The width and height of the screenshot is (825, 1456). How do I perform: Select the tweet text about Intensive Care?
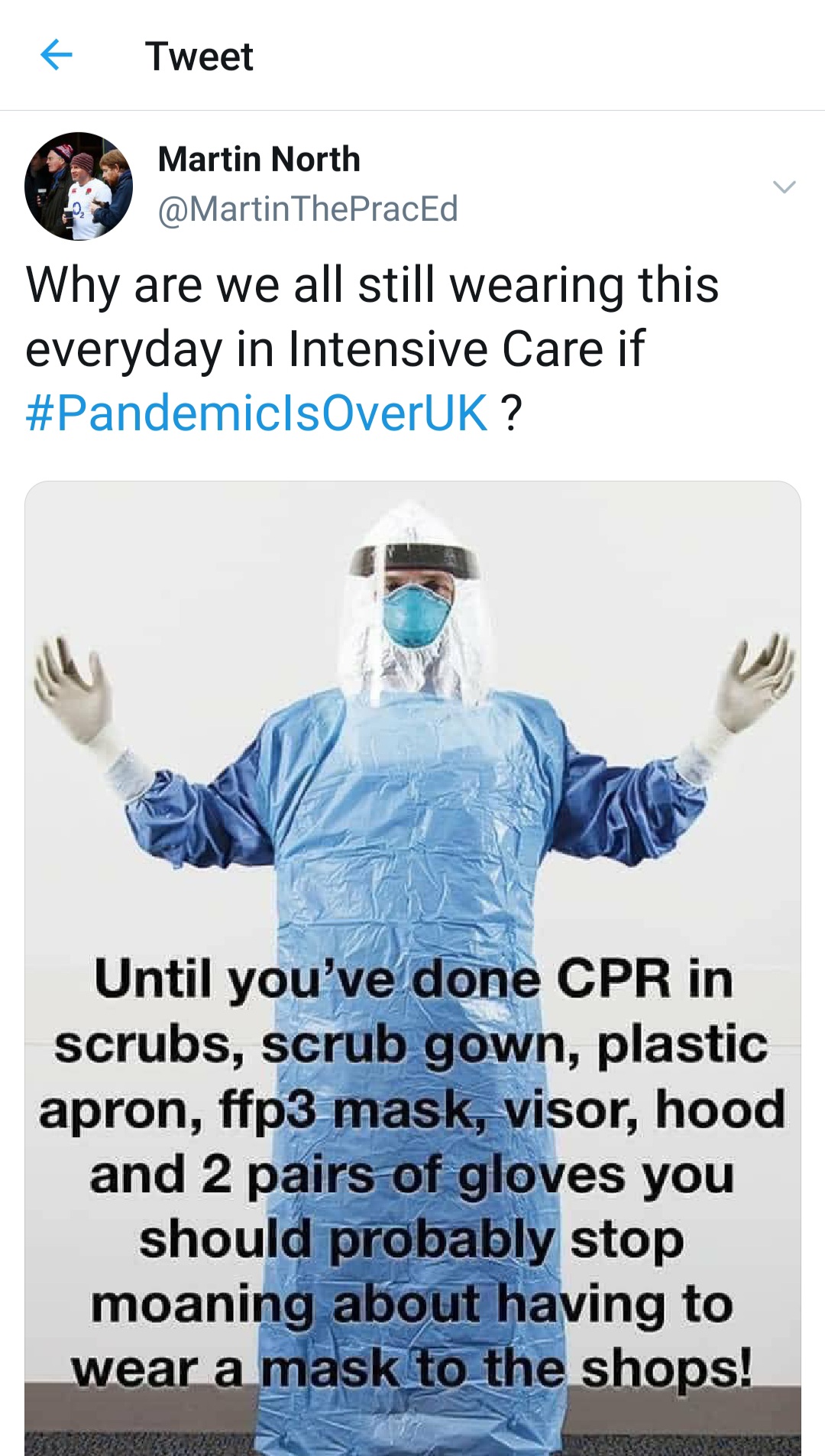pos(372,349)
